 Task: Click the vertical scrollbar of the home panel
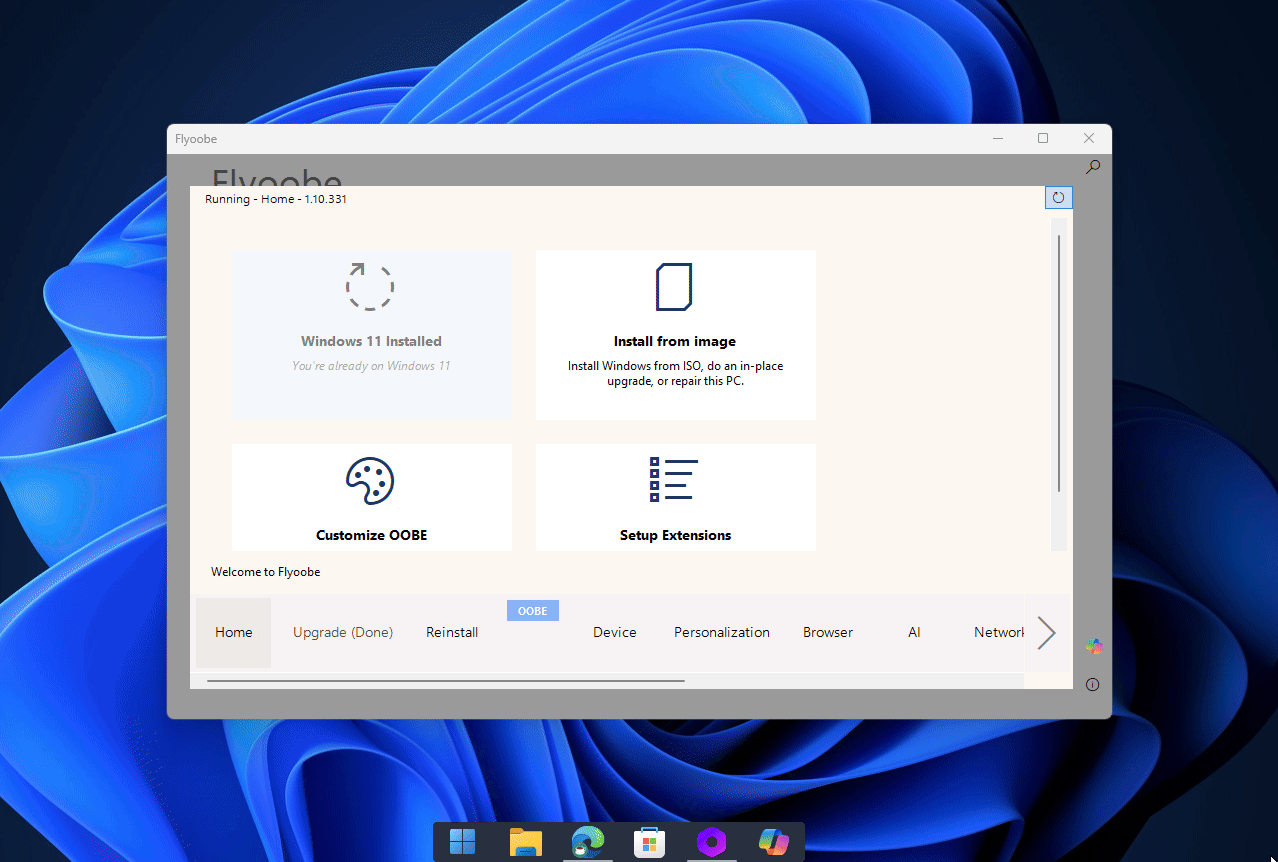1059,362
